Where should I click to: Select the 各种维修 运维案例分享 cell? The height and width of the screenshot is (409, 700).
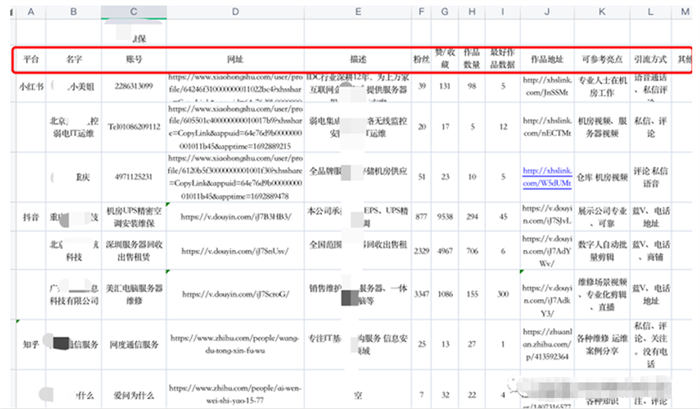(602, 344)
